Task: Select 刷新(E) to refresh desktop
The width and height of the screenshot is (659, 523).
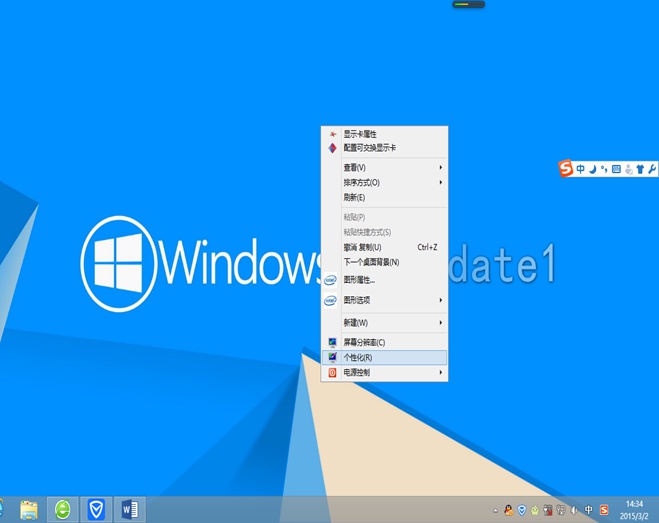Action: [x=384, y=198]
